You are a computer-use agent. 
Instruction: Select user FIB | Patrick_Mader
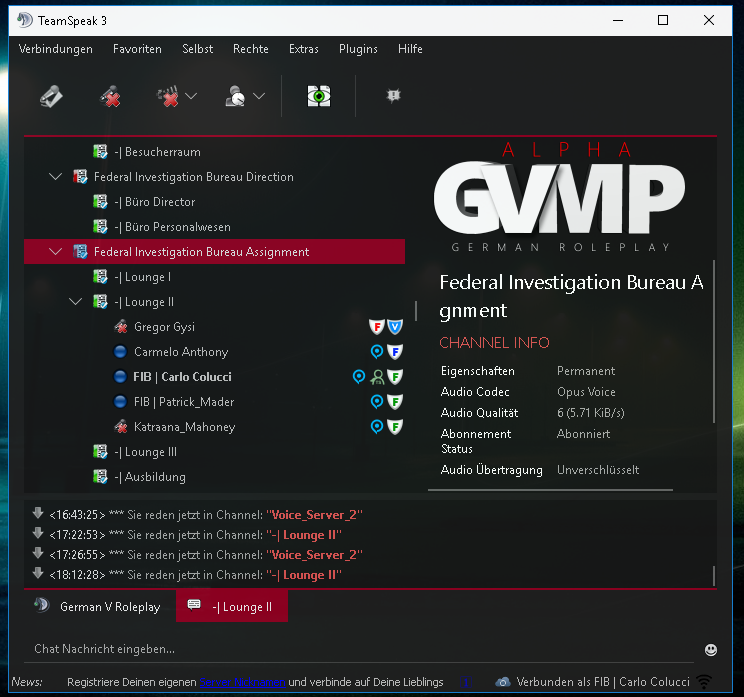pos(184,402)
